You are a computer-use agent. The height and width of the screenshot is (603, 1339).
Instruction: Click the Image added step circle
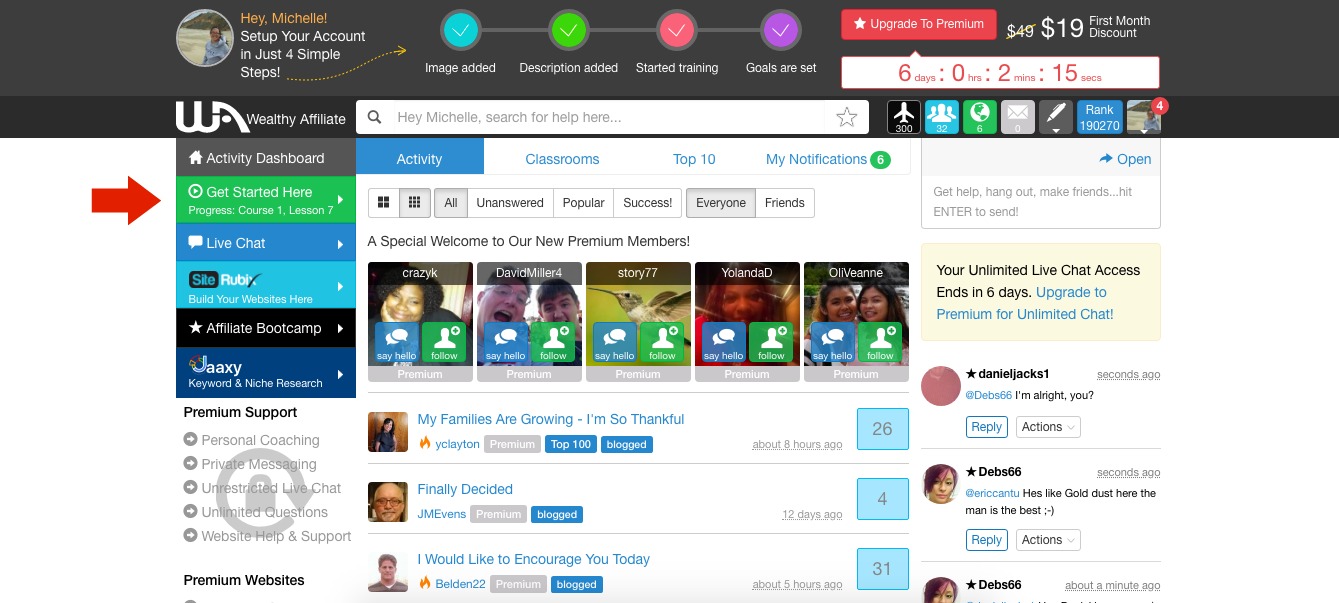pos(460,31)
